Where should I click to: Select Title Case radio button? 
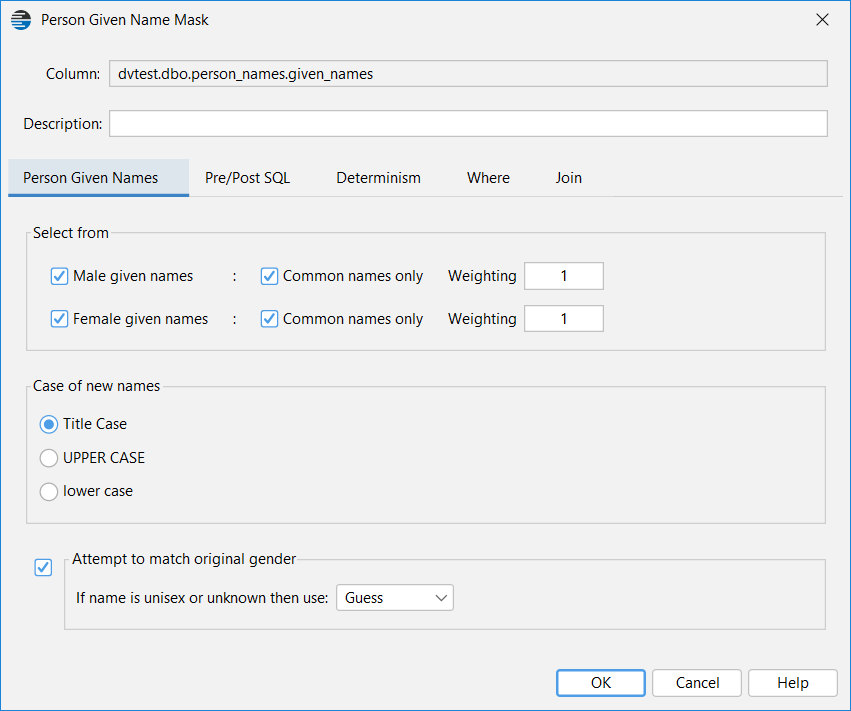click(x=49, y=424)
